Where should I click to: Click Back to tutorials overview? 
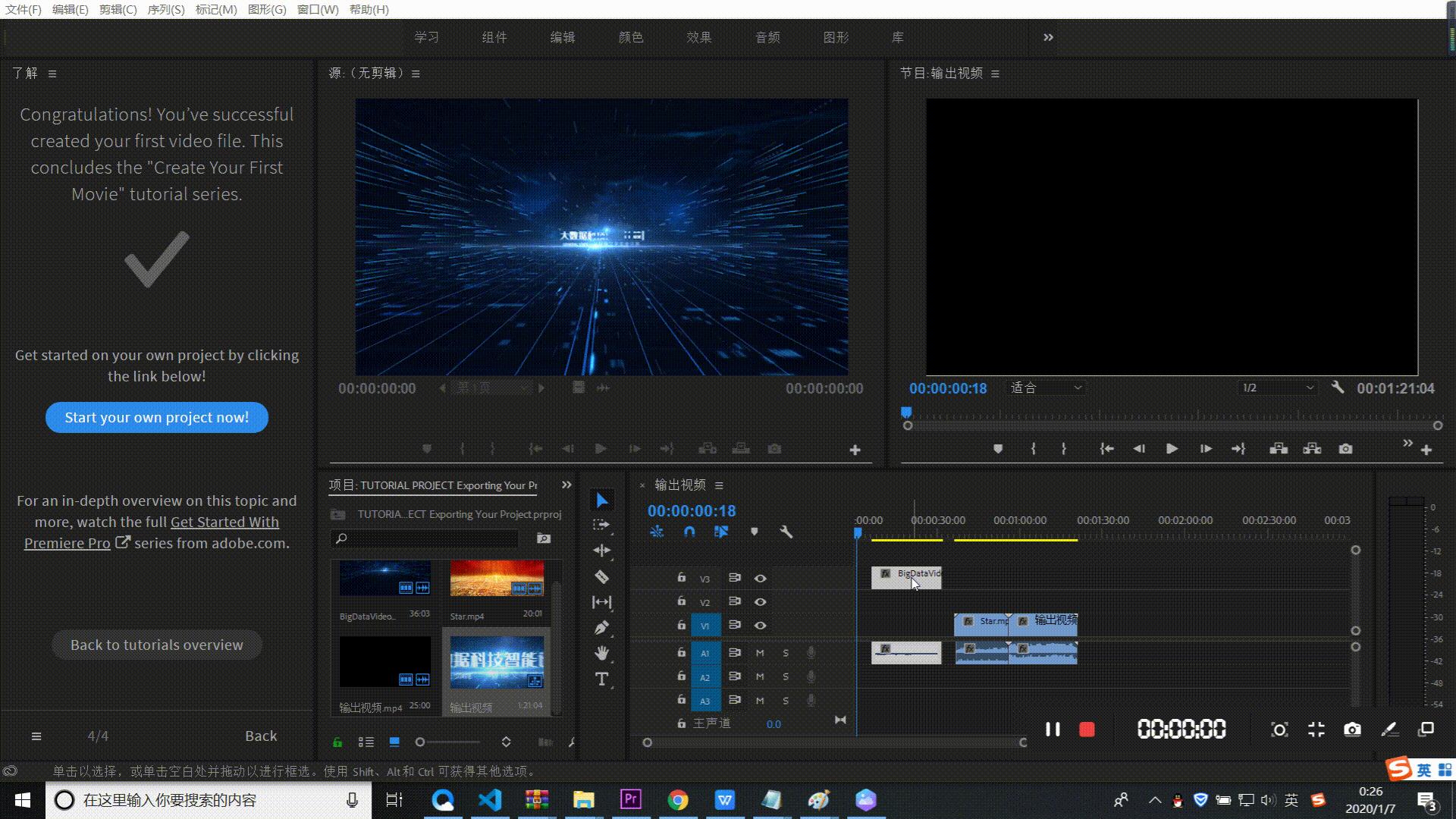157,645
